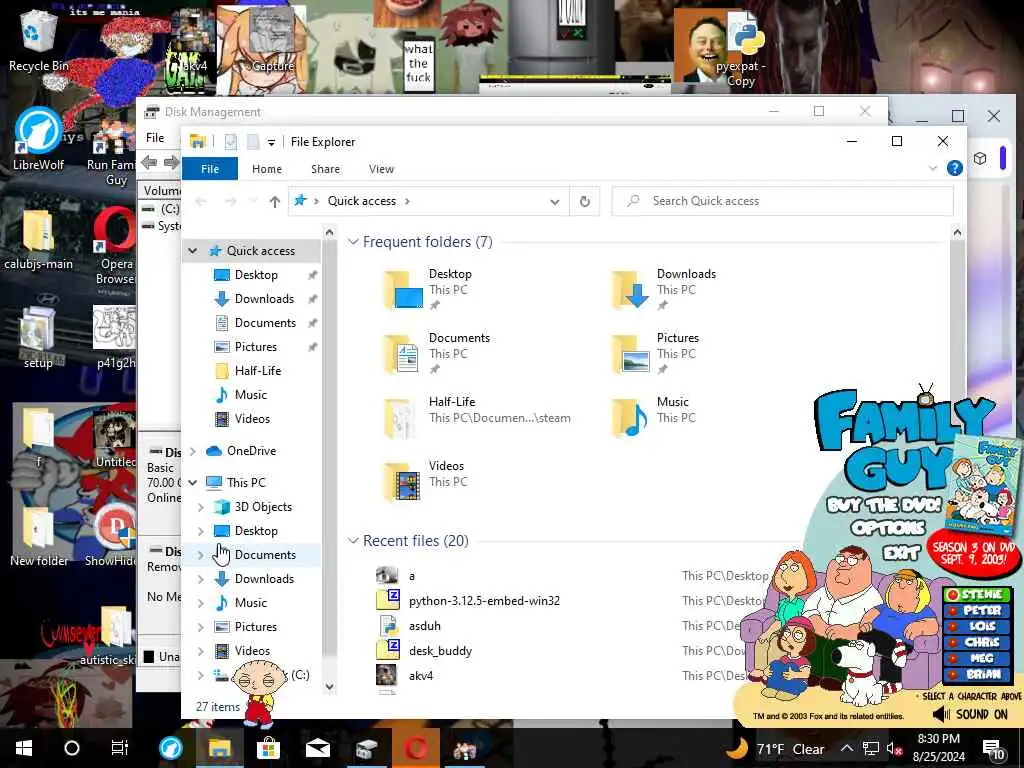
Task: Select Chris in Family Guy character list
Action: coord(977,643)
